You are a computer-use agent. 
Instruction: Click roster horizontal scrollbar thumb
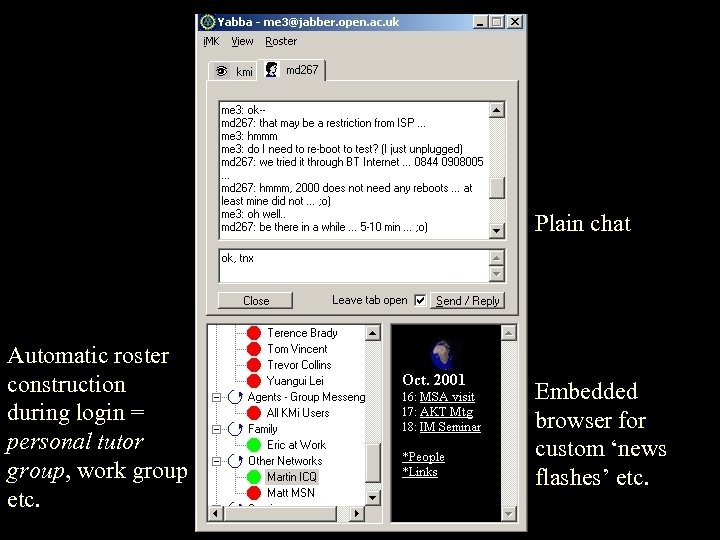280,513
